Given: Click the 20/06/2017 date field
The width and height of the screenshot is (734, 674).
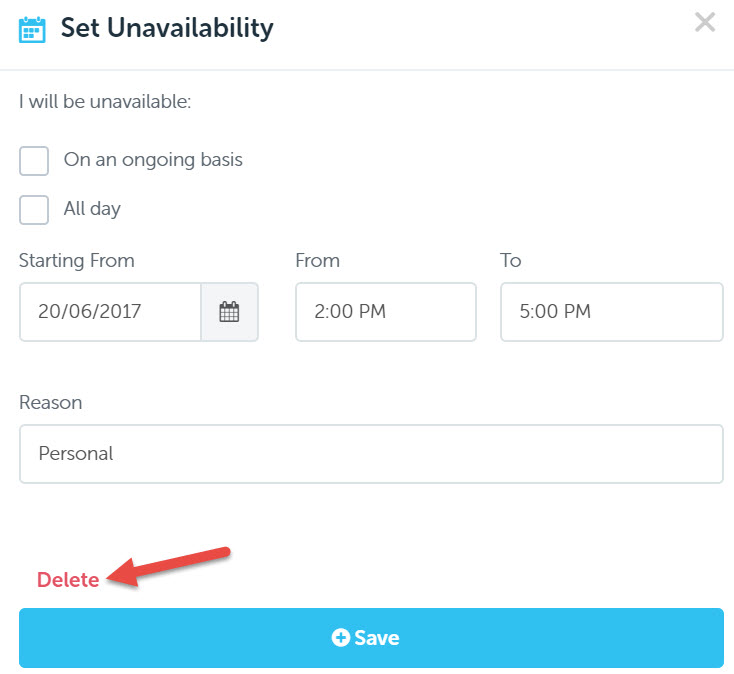Looking at the screenshot, I should (x=110, y=312).
